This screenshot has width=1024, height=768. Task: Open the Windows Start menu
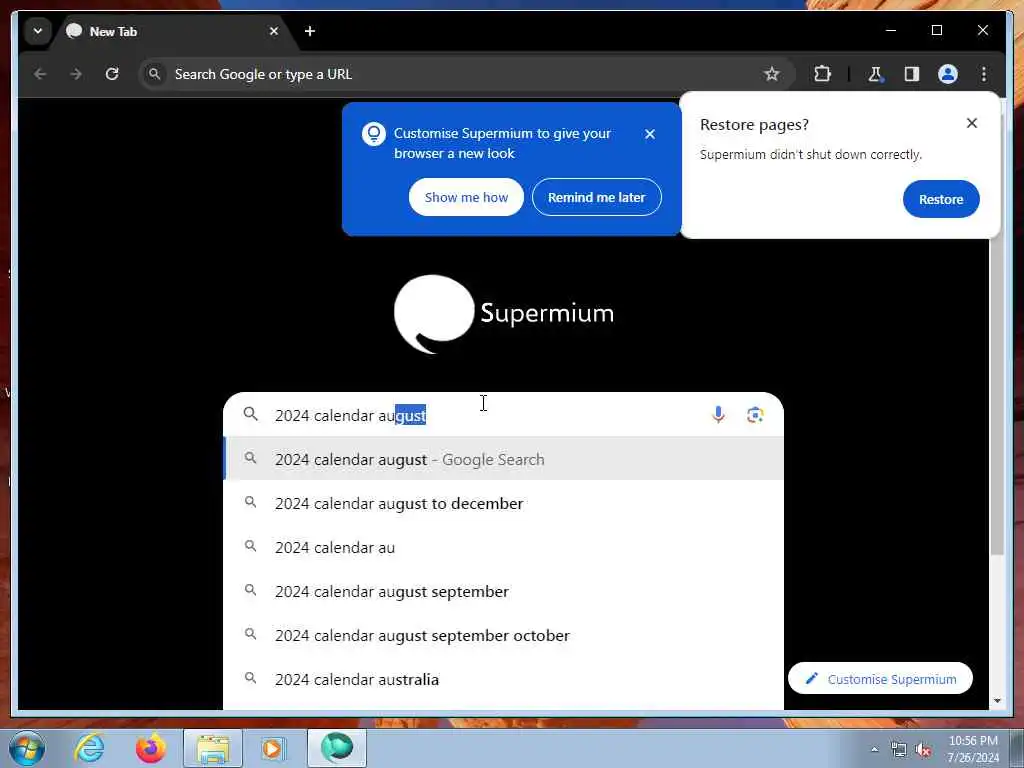point(27,748)
